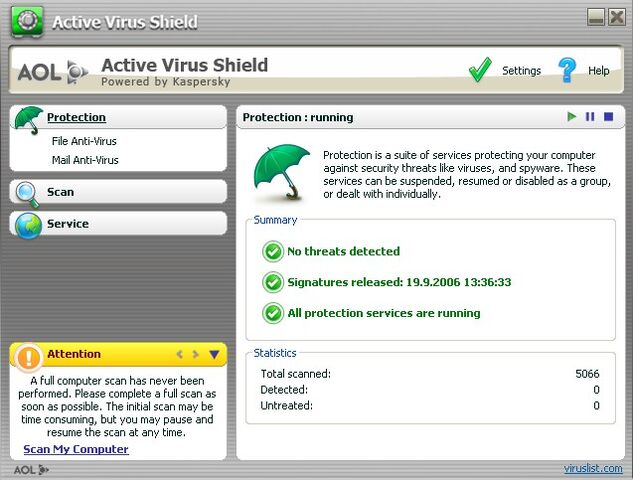The width and height of the screenshot is (633, 480).
Task: Click the No threats detected text
Action: click(x=344, y=251)
